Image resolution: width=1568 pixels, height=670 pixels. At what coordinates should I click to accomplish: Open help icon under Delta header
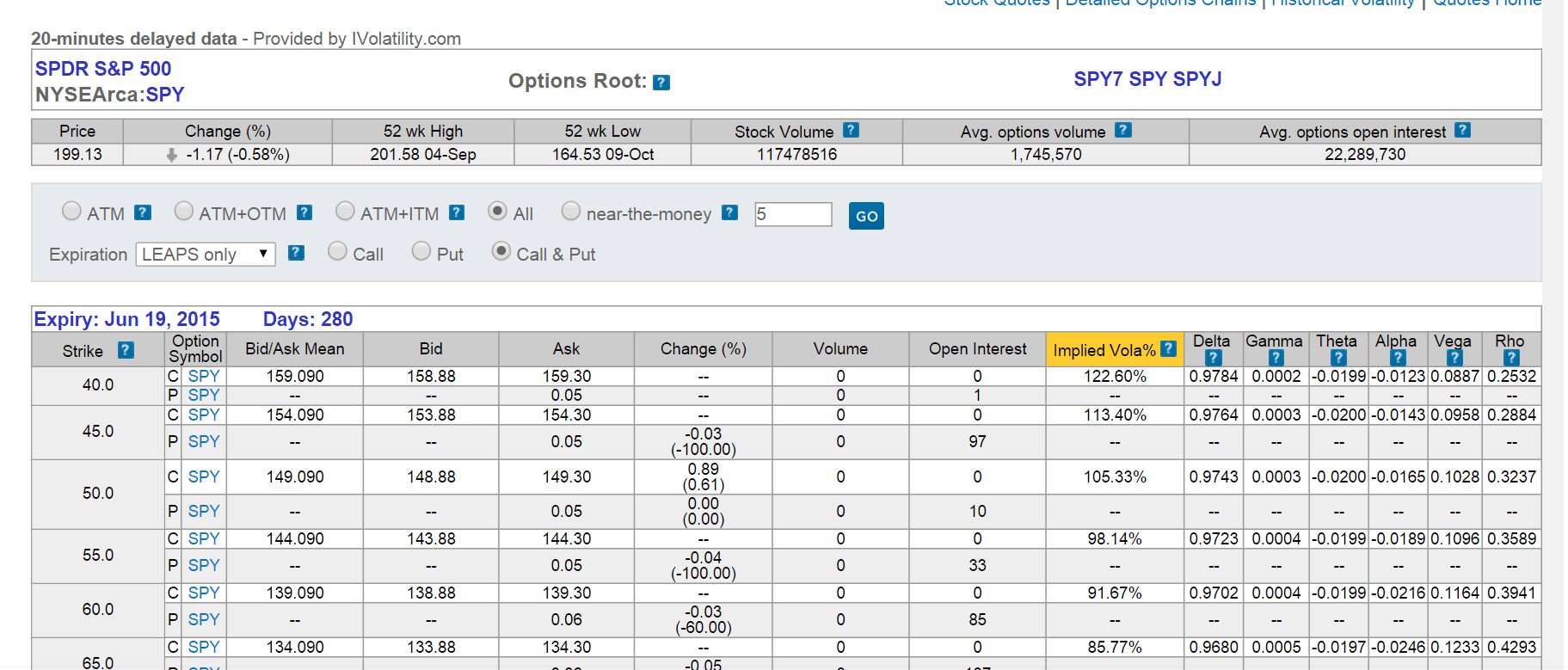(x=1213, y=358)
